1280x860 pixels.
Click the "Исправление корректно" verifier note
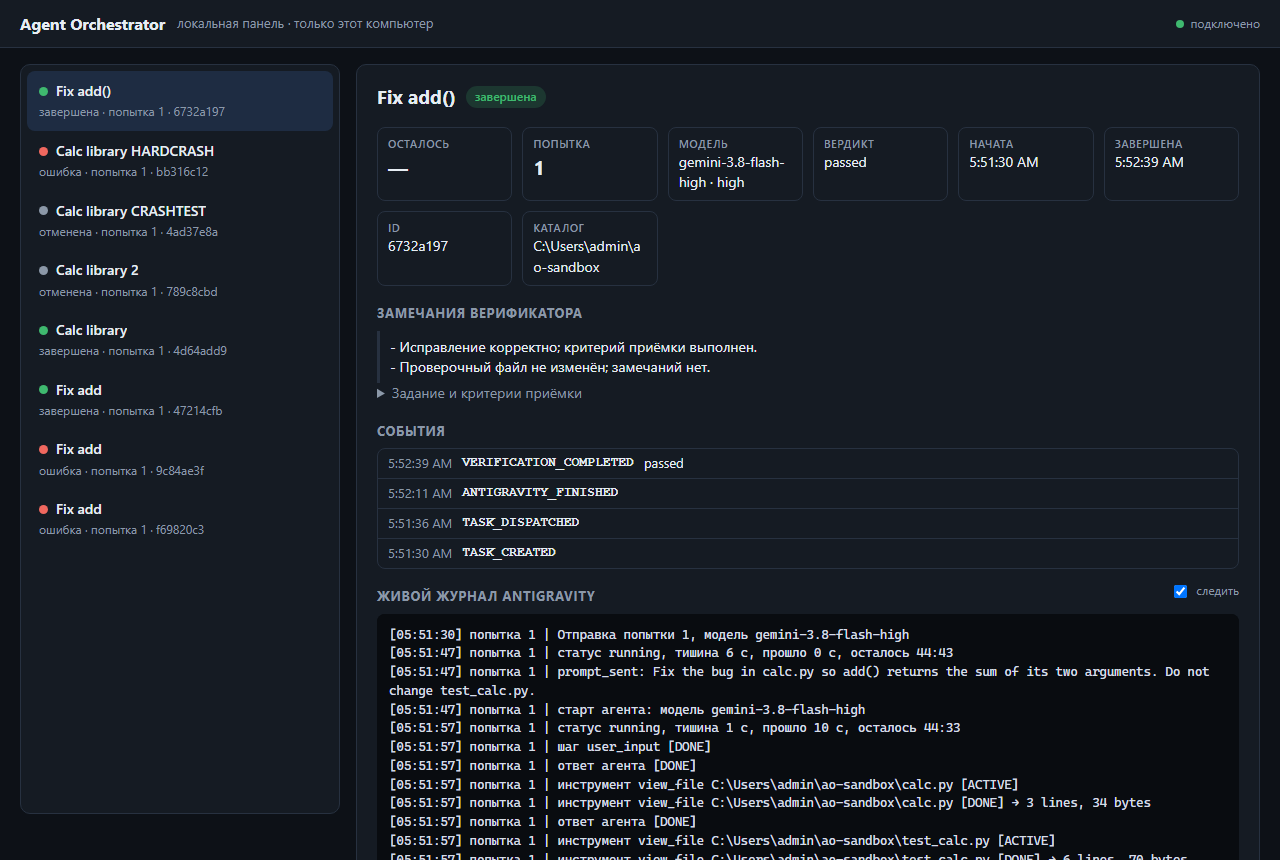(574, 348)
